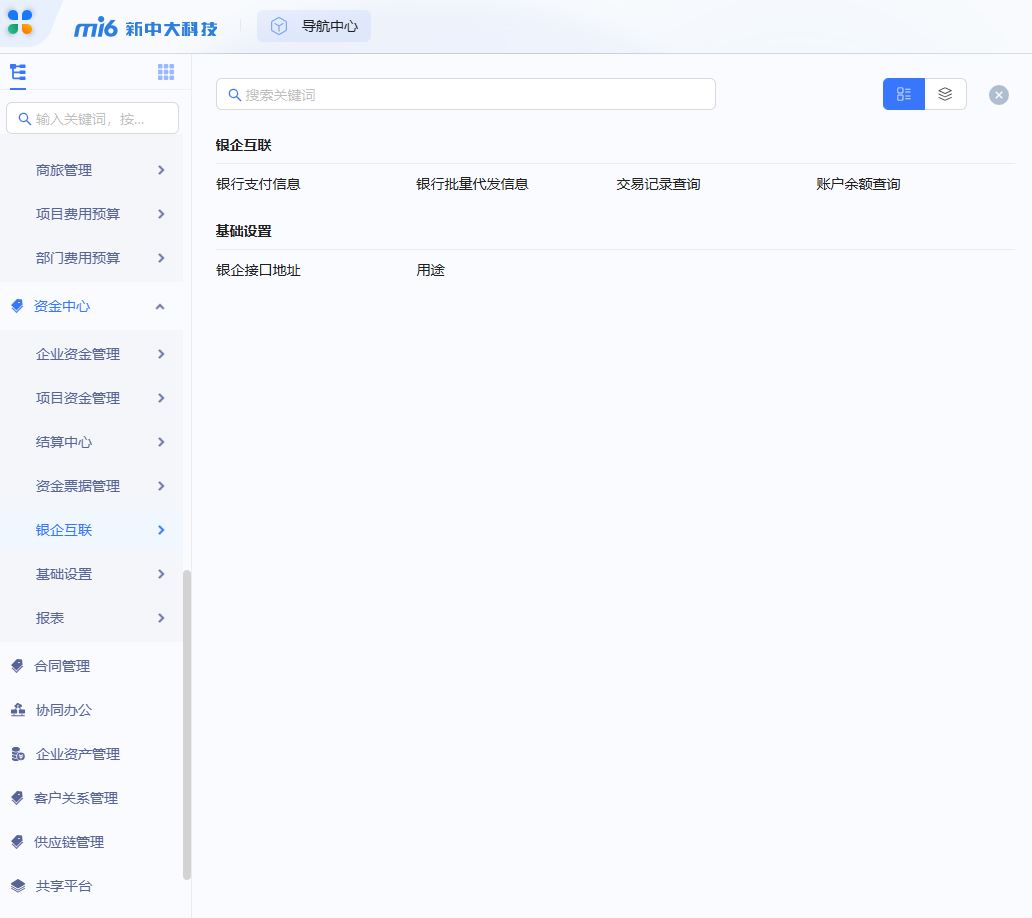Expand the 企业资金管理 submenu arrow
This screenshot has width=1032, height=918.
coord(161,354)
